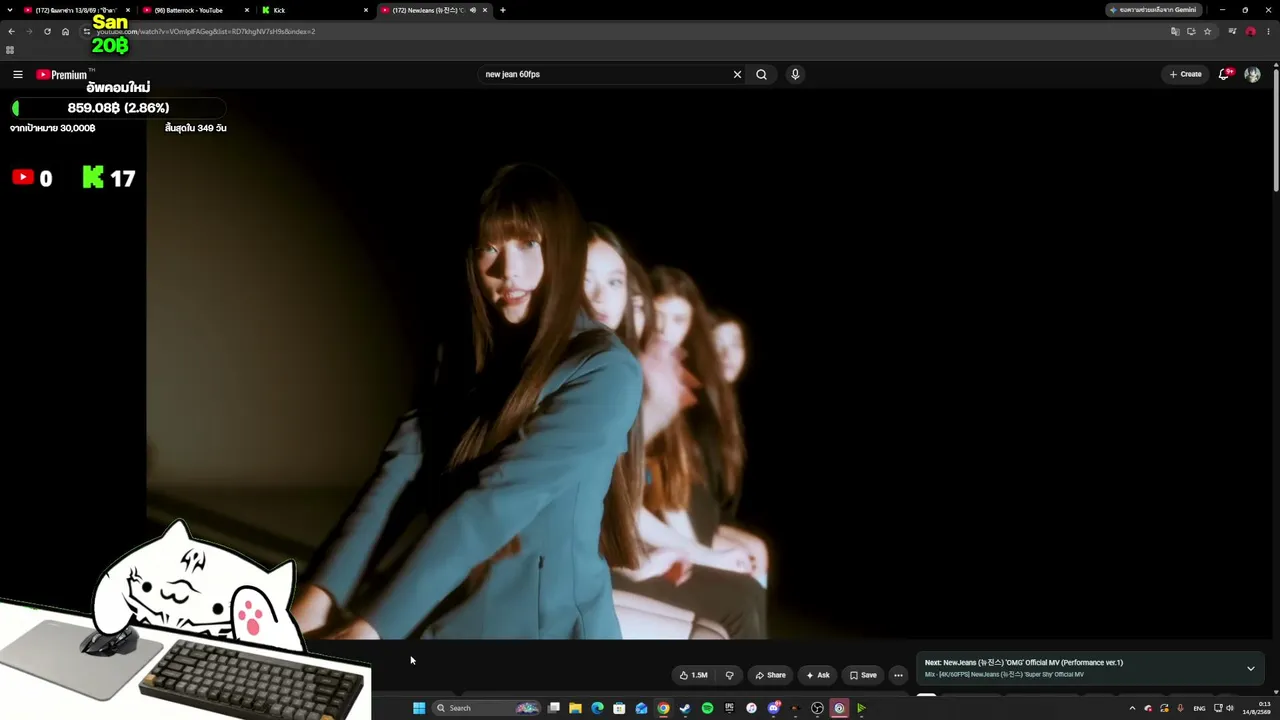Open File Explorer from the taskbar
This screenshot has width=1280, height=720.
click(x=575, y=708)
